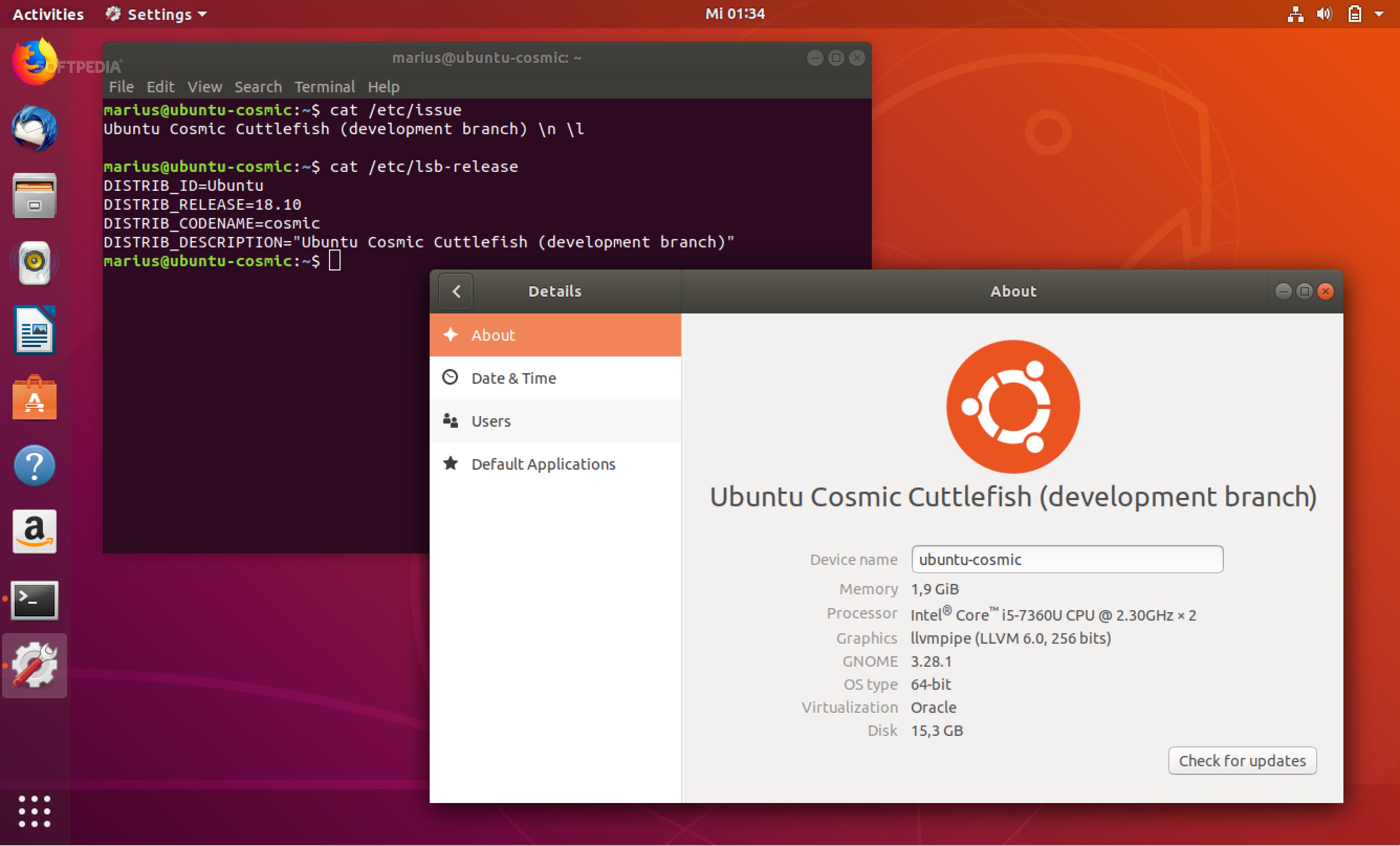Screen dimensions: 1400x846
Task: Click the network indicator in system tray
Action: click(x=1294, y=14)
